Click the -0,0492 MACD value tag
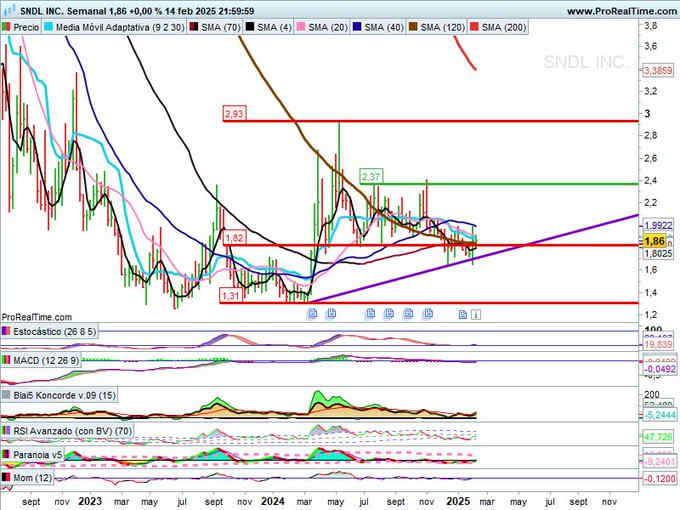This screenshot has height=510, width=680. click(x=660, y=369)
